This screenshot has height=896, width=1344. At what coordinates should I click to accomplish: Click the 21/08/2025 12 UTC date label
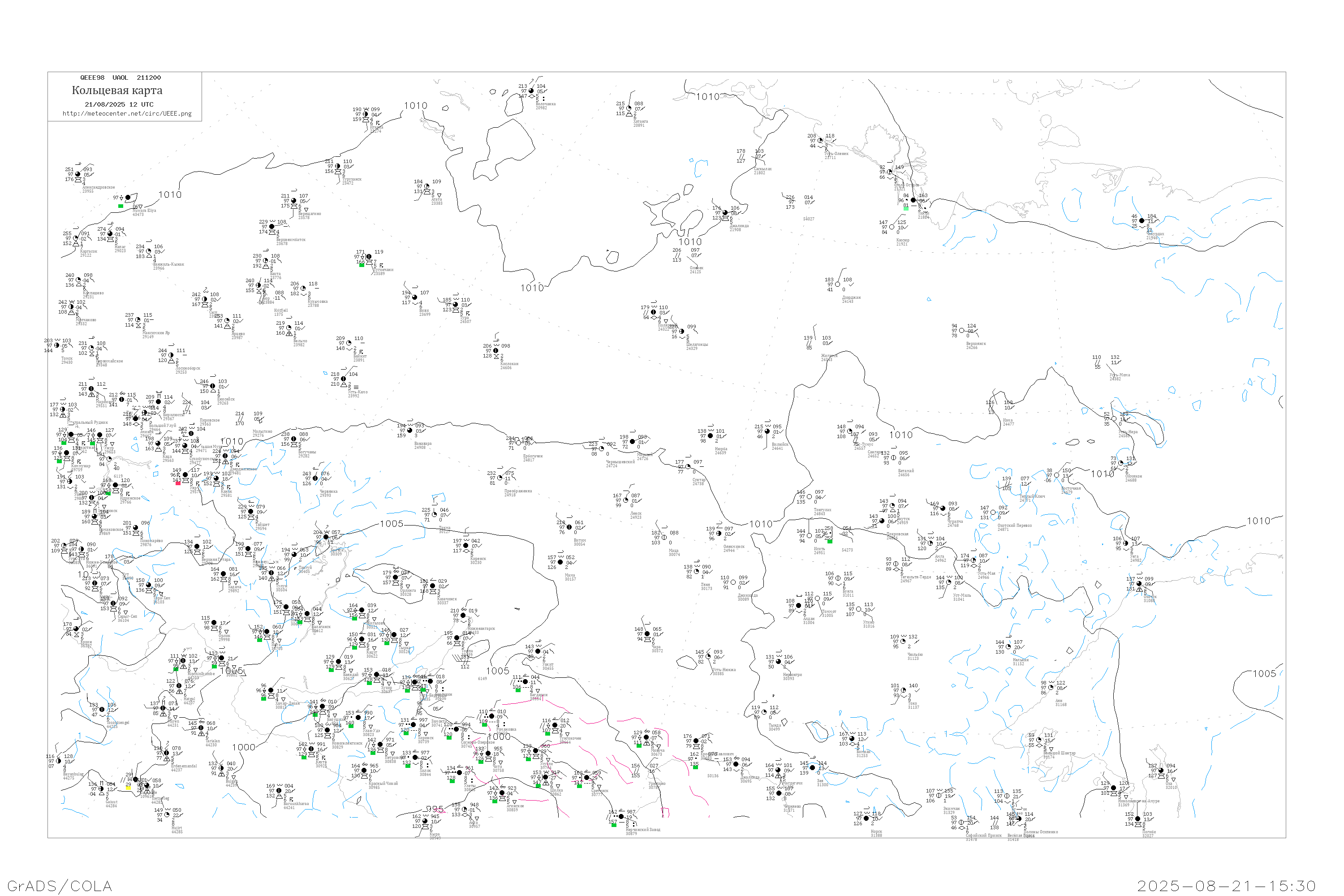pos(119,104)
